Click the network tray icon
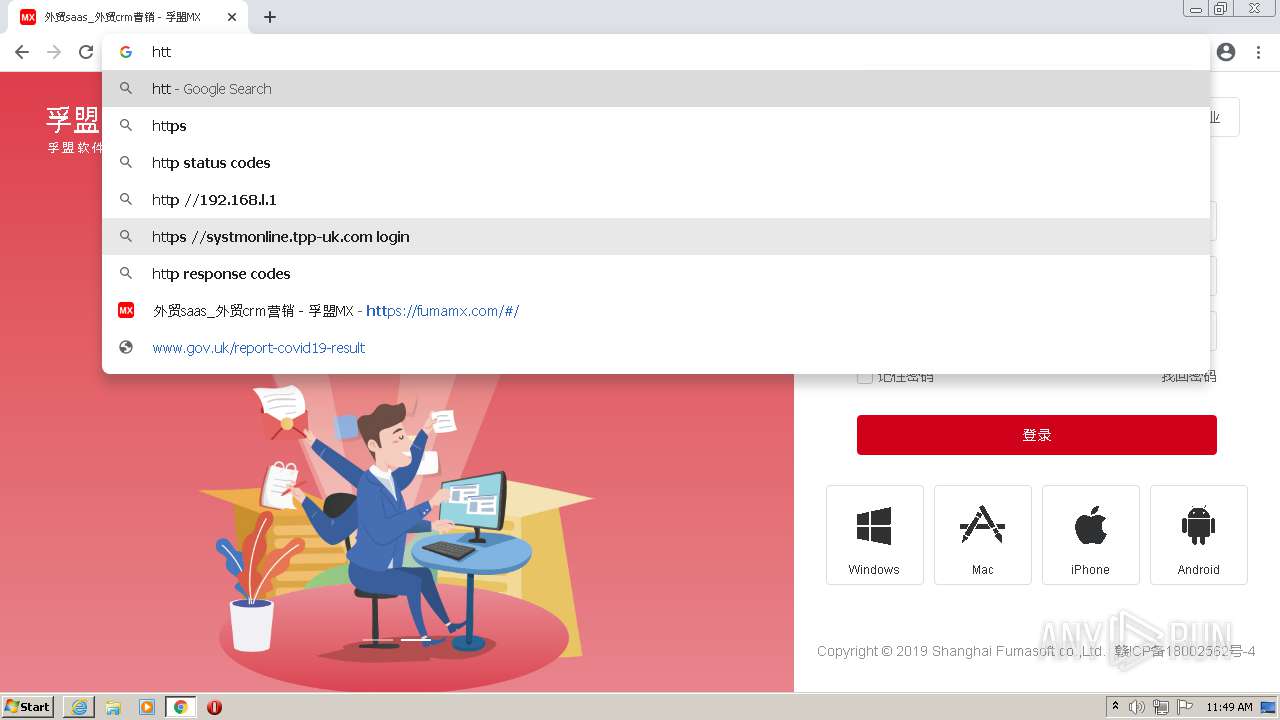 point(1161,707)
